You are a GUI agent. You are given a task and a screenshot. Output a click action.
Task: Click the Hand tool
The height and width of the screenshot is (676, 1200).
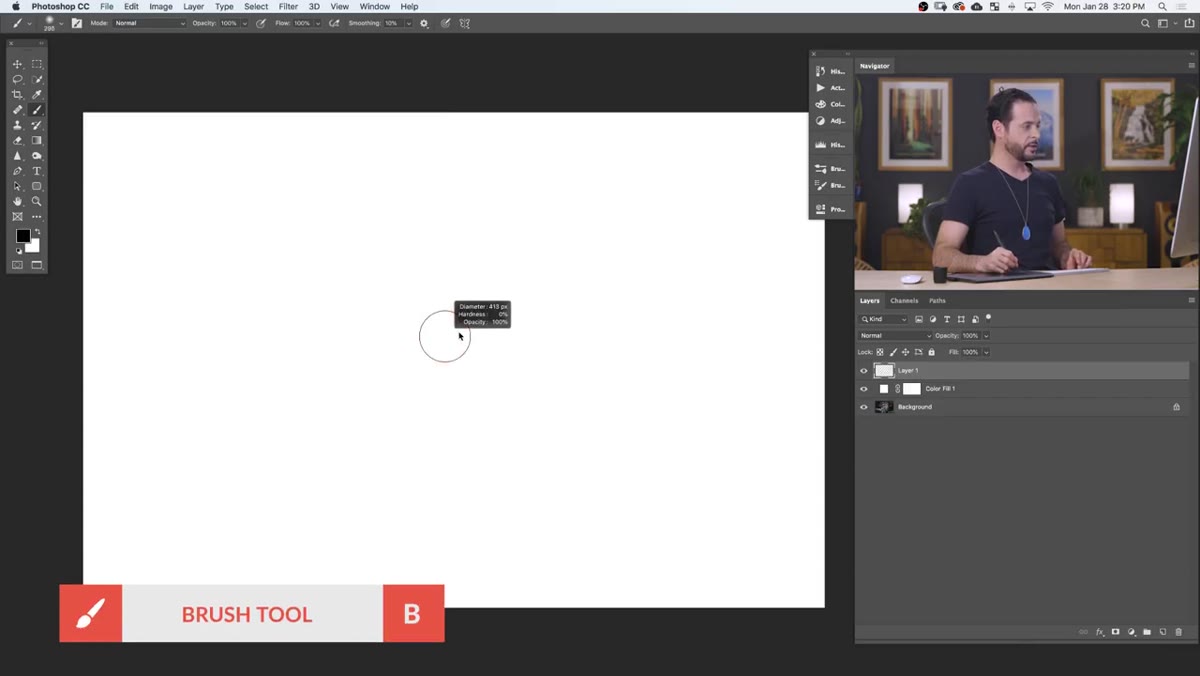tap(17, 201)
